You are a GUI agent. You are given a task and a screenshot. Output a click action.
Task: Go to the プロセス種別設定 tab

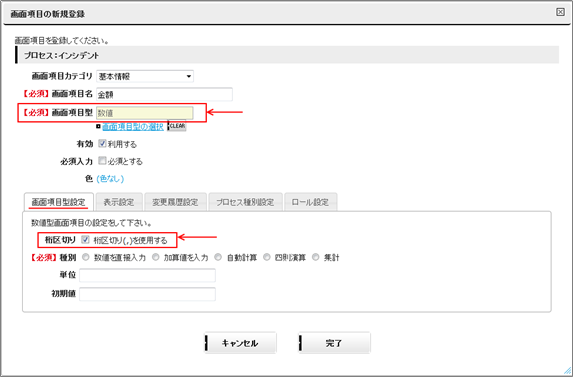(245, 202)
